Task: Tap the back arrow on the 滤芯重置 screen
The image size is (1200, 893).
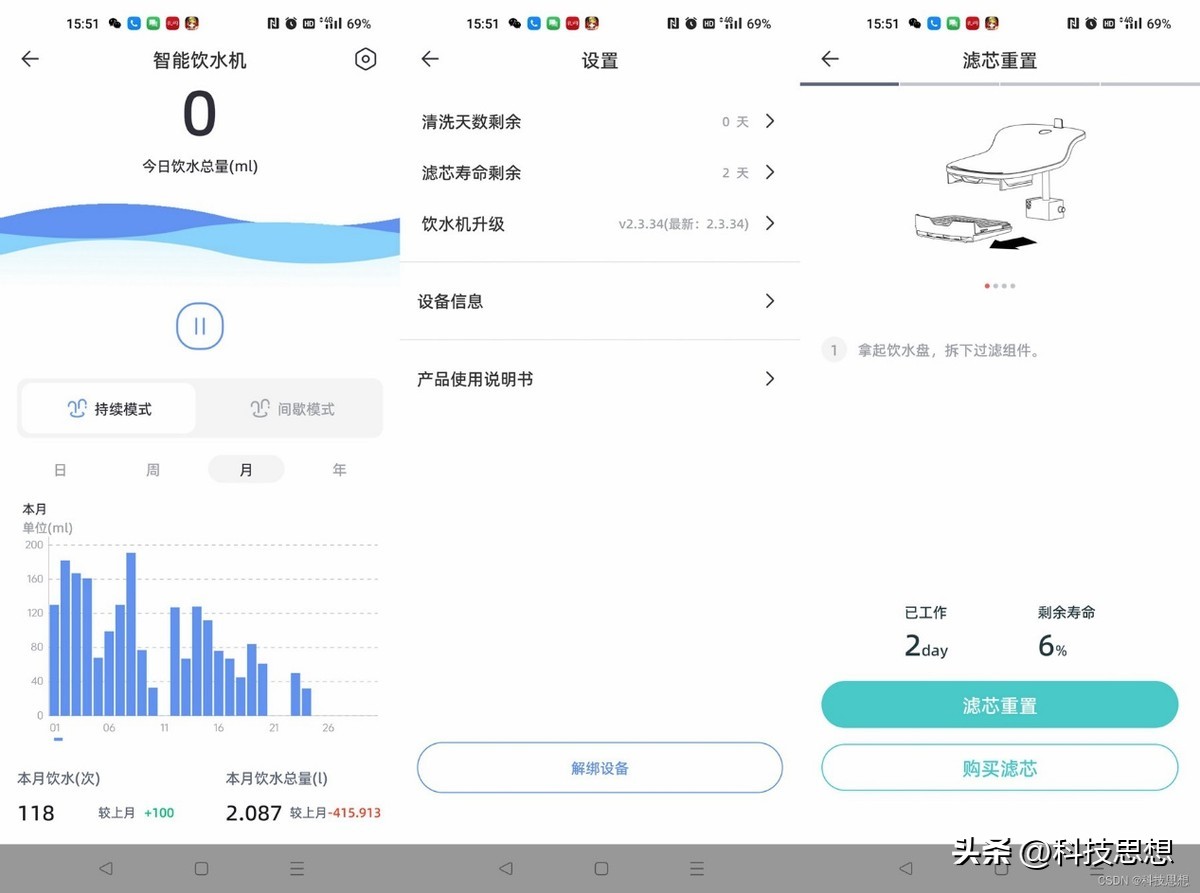Action: [x=829, y=59]
